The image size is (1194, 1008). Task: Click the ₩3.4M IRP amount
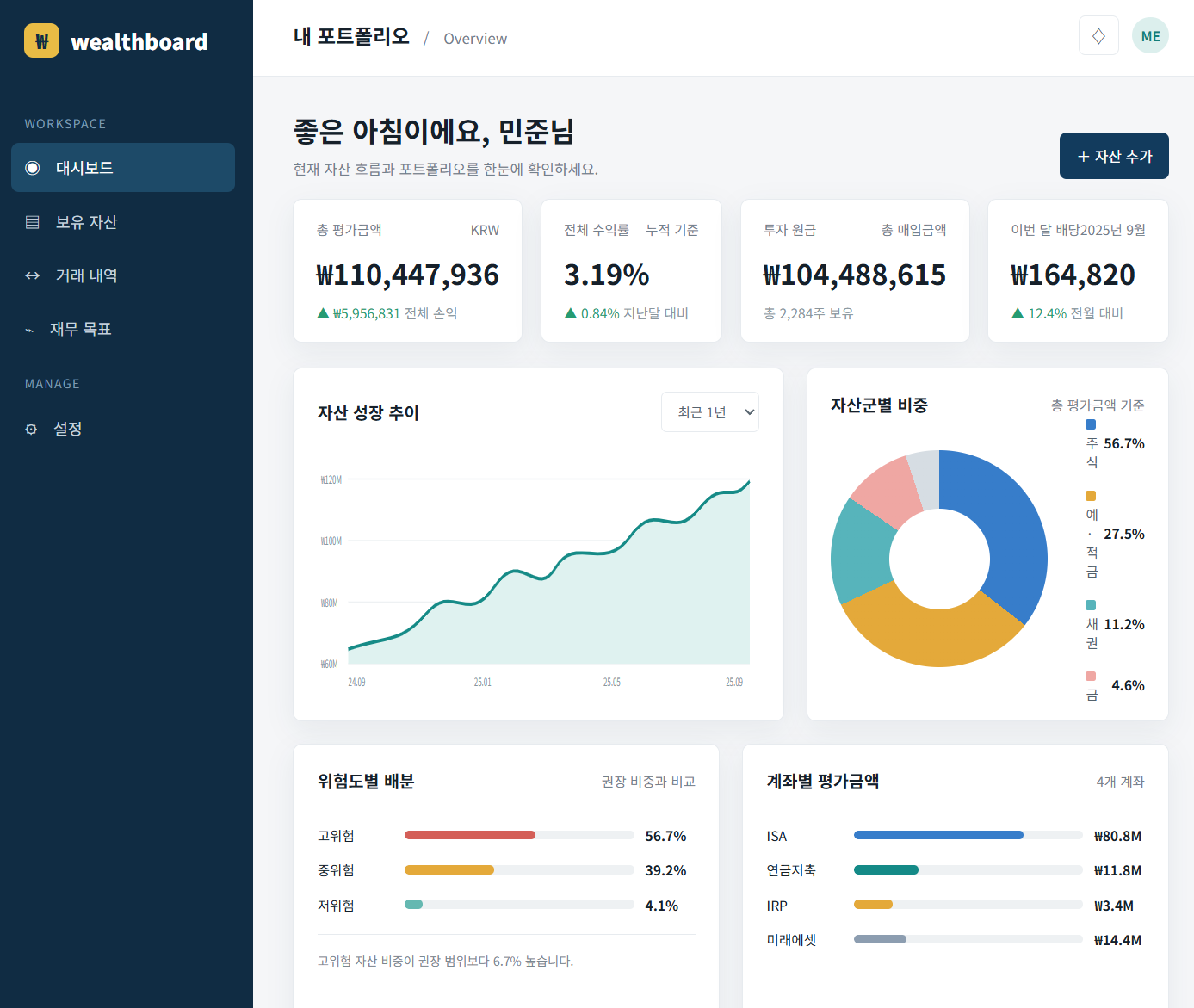1114,906
